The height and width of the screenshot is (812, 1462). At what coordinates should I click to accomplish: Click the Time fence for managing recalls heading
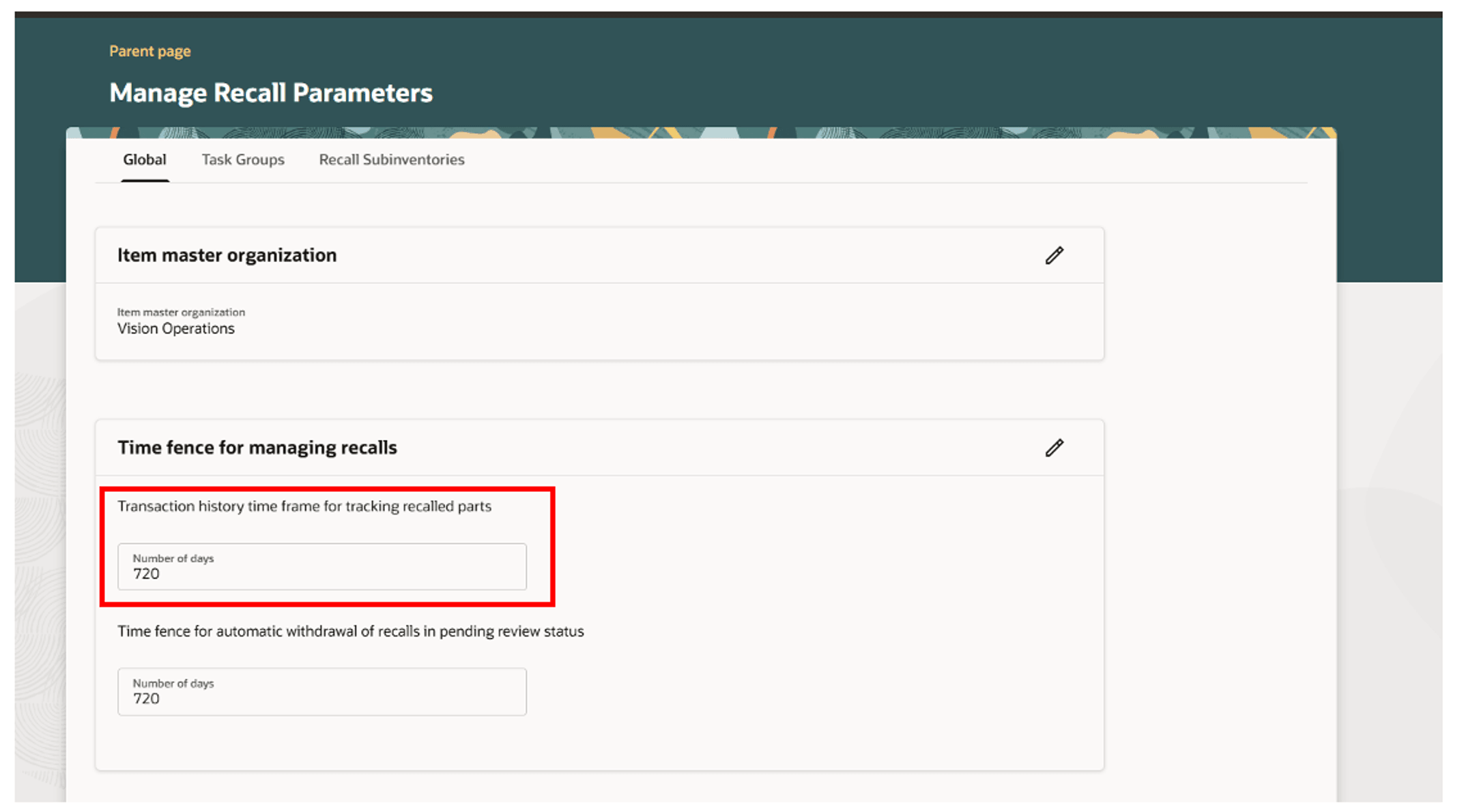[x=257, y=448]
